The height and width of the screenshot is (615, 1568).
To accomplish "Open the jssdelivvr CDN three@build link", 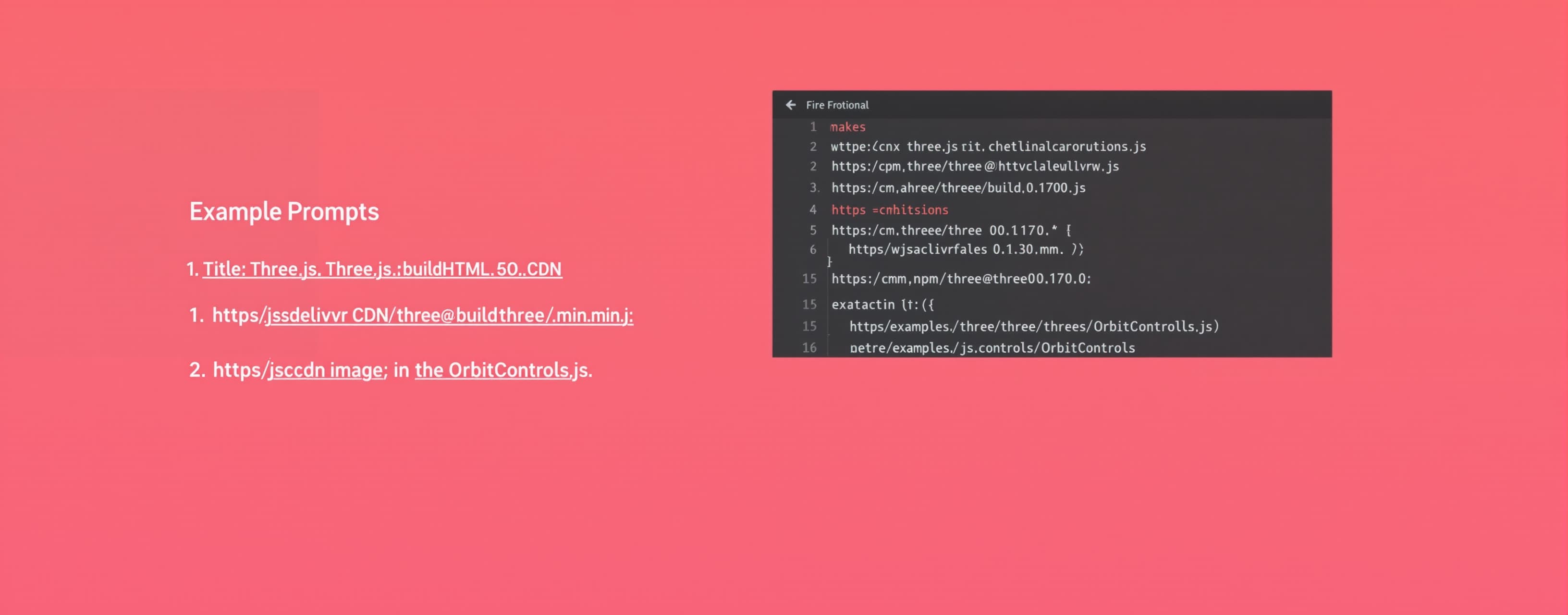I will tap(449, 315).
